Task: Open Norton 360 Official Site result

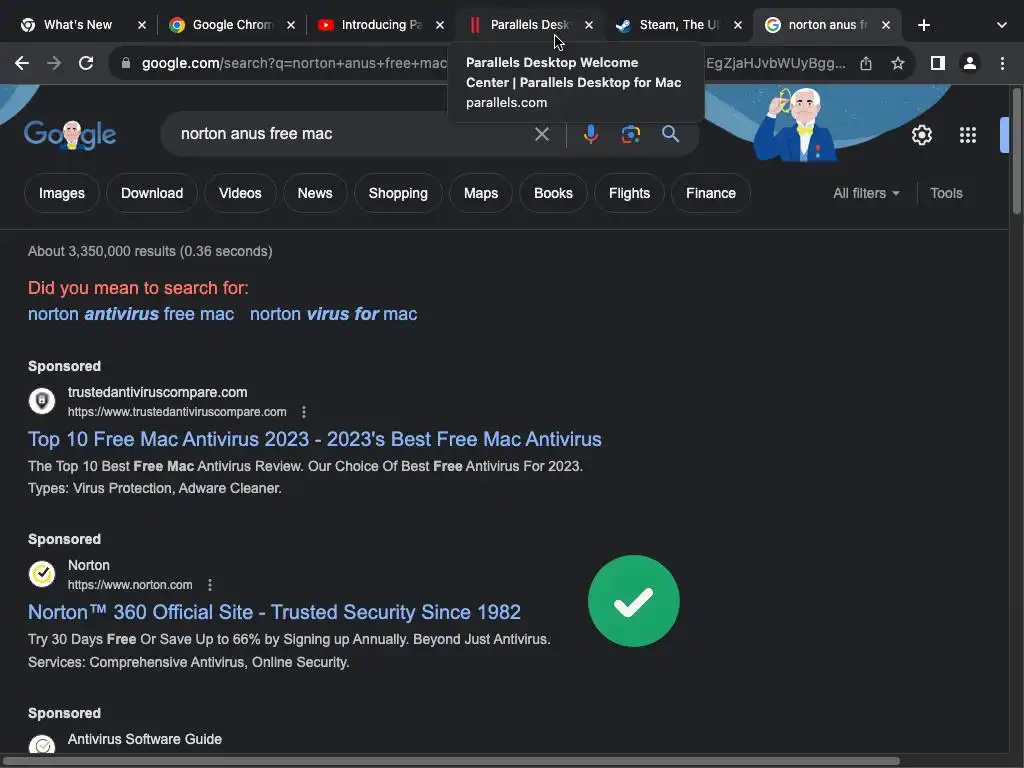Action: [x=274, y=612]
